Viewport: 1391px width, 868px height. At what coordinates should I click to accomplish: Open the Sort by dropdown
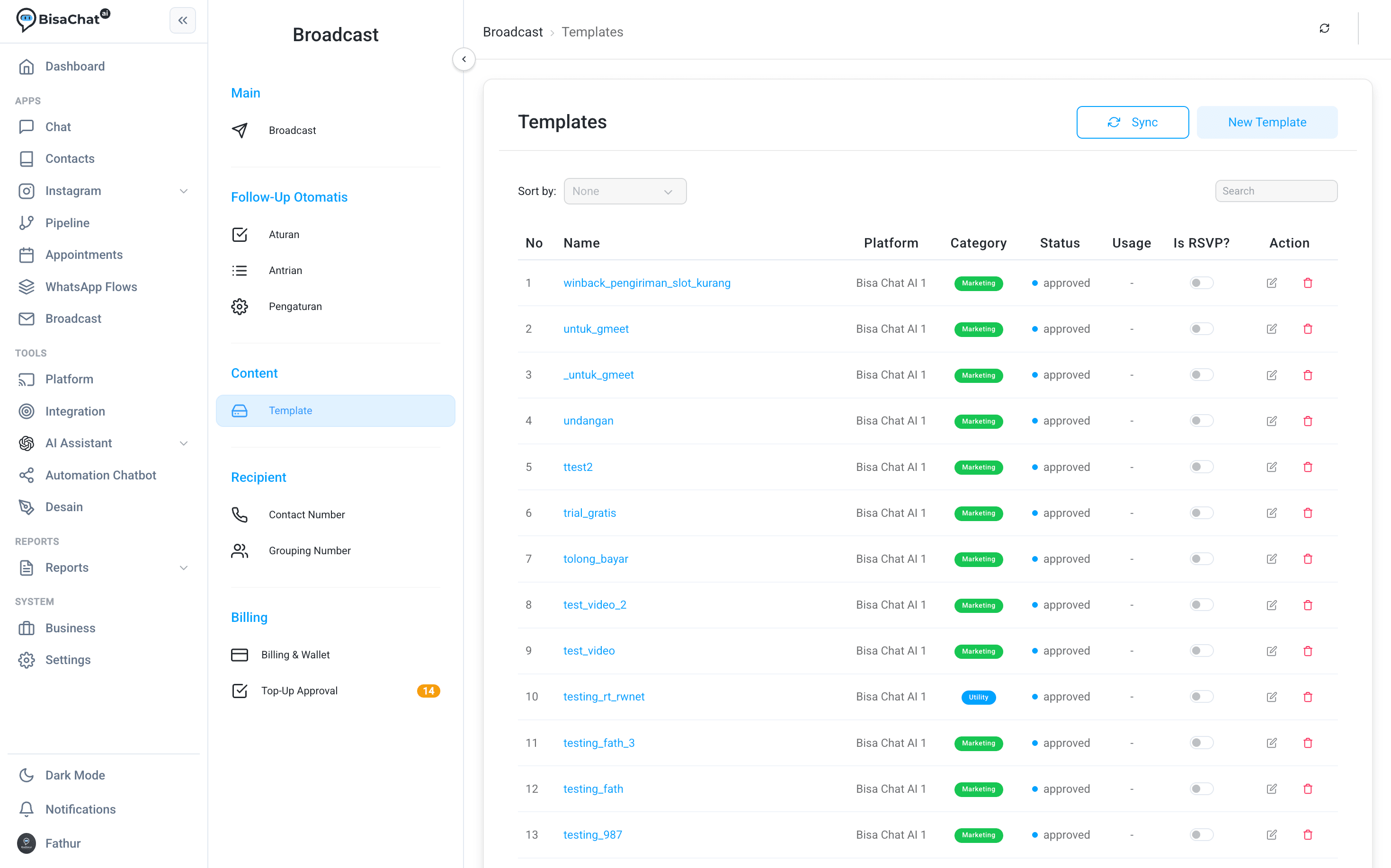625,191
